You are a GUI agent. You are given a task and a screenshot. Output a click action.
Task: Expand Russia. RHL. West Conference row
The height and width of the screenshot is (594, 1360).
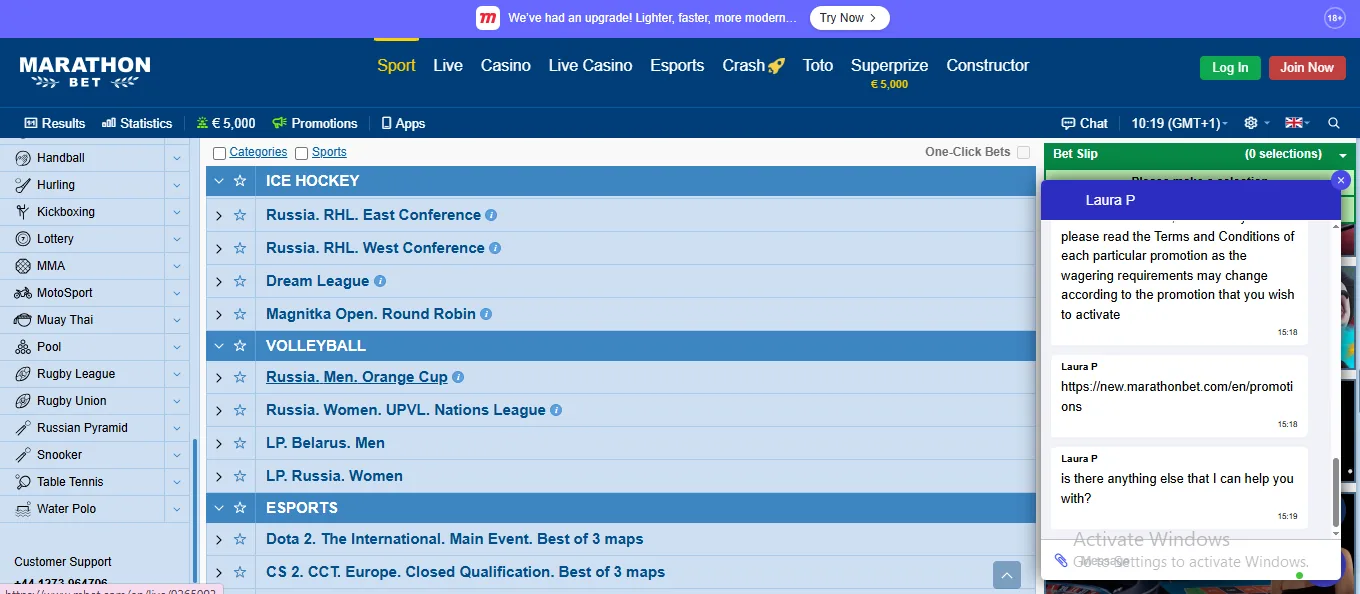tap(219, 248)
